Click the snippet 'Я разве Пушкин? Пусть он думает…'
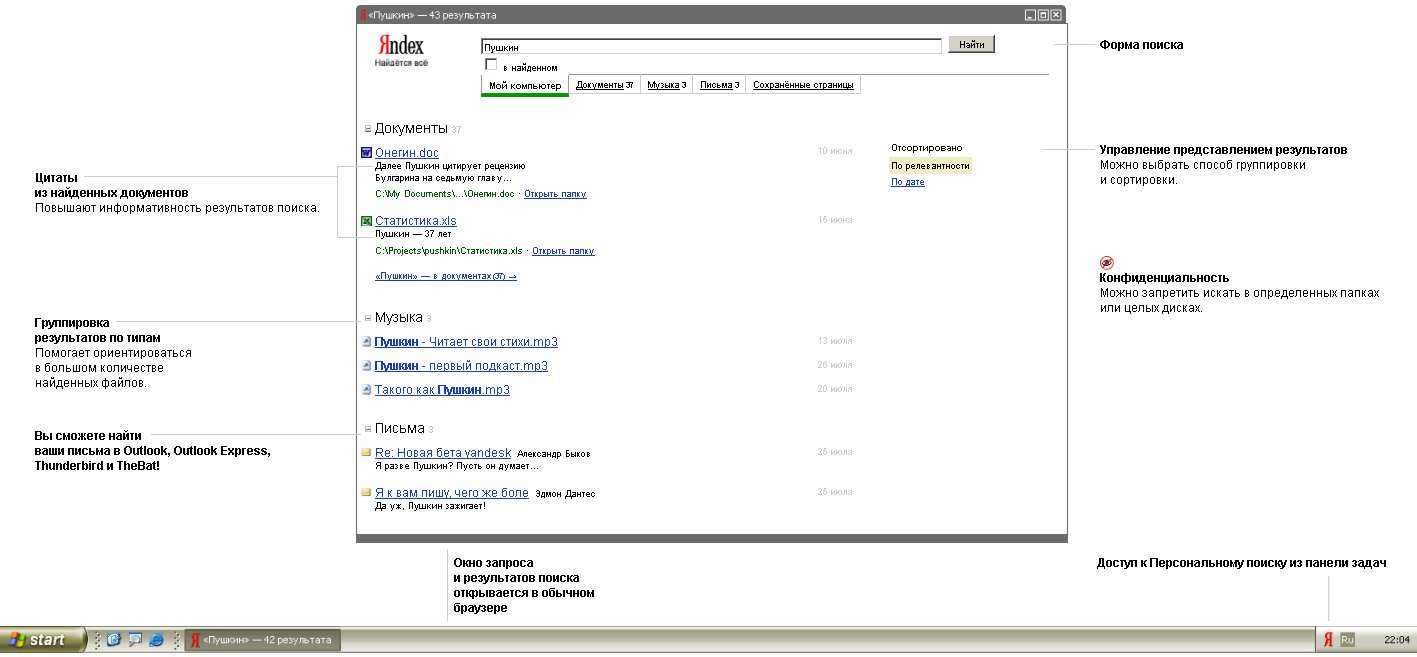Image resolution: width=1417 pixels, height=657 pixels. [x=457, y=466]
